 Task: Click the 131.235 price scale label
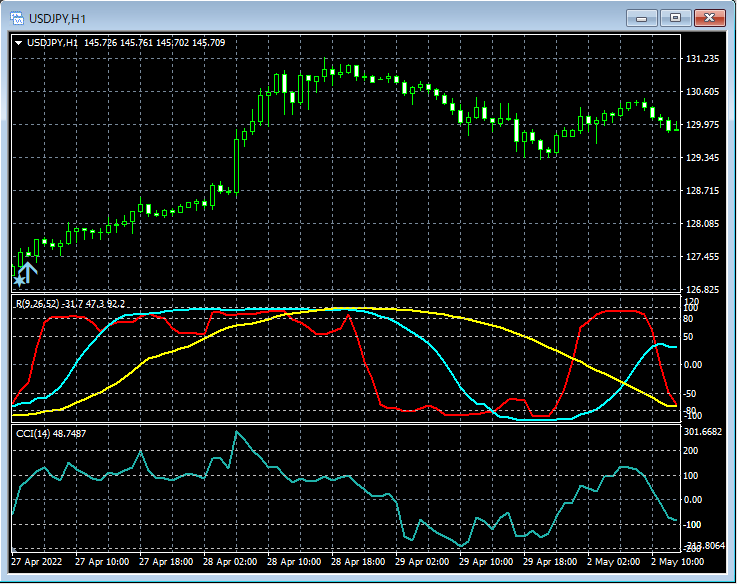(x=702, y=59)
